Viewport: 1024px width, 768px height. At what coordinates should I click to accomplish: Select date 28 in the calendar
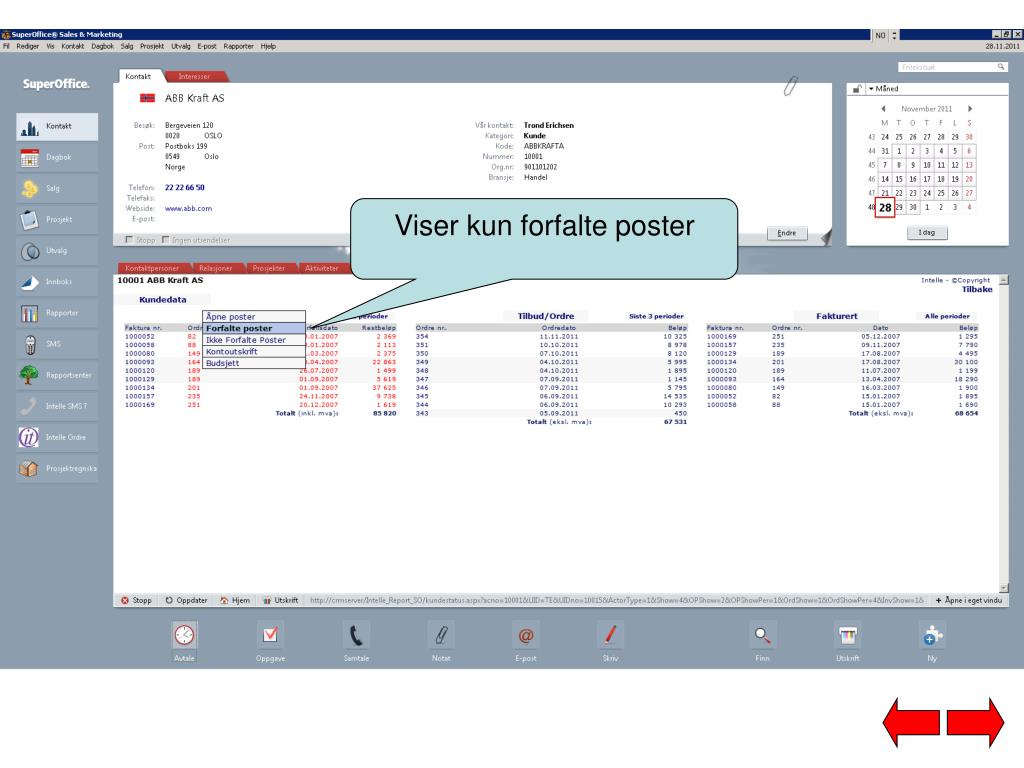click(x=885, y=208)
